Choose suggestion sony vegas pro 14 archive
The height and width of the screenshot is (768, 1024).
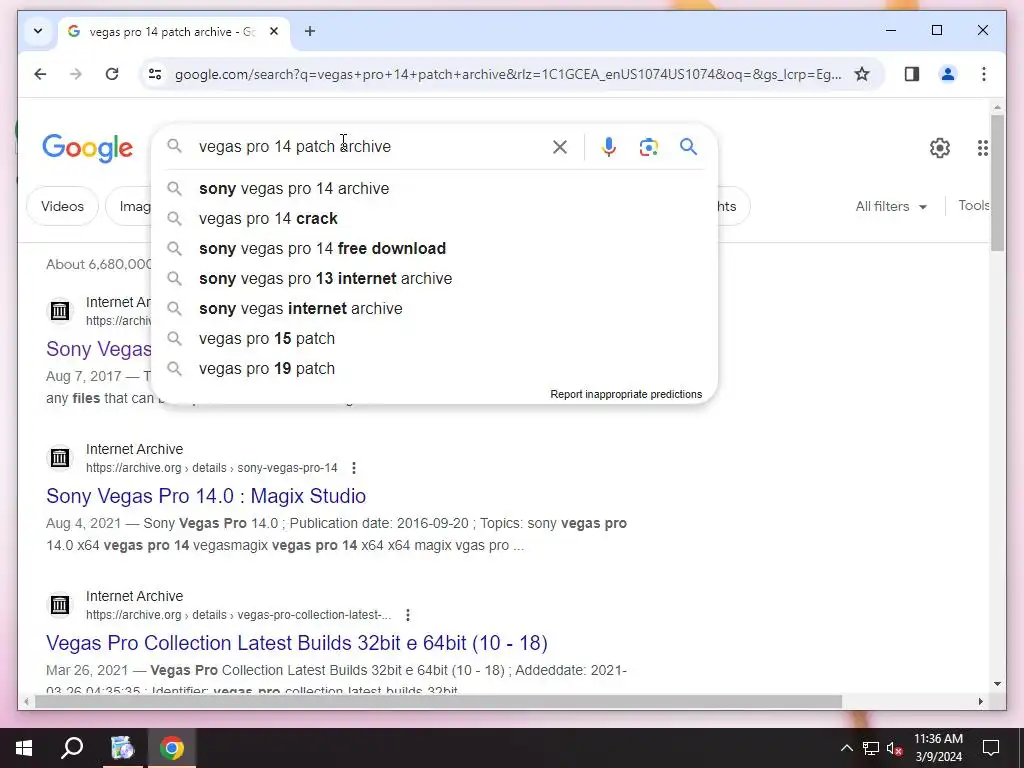tap(434, 189)
